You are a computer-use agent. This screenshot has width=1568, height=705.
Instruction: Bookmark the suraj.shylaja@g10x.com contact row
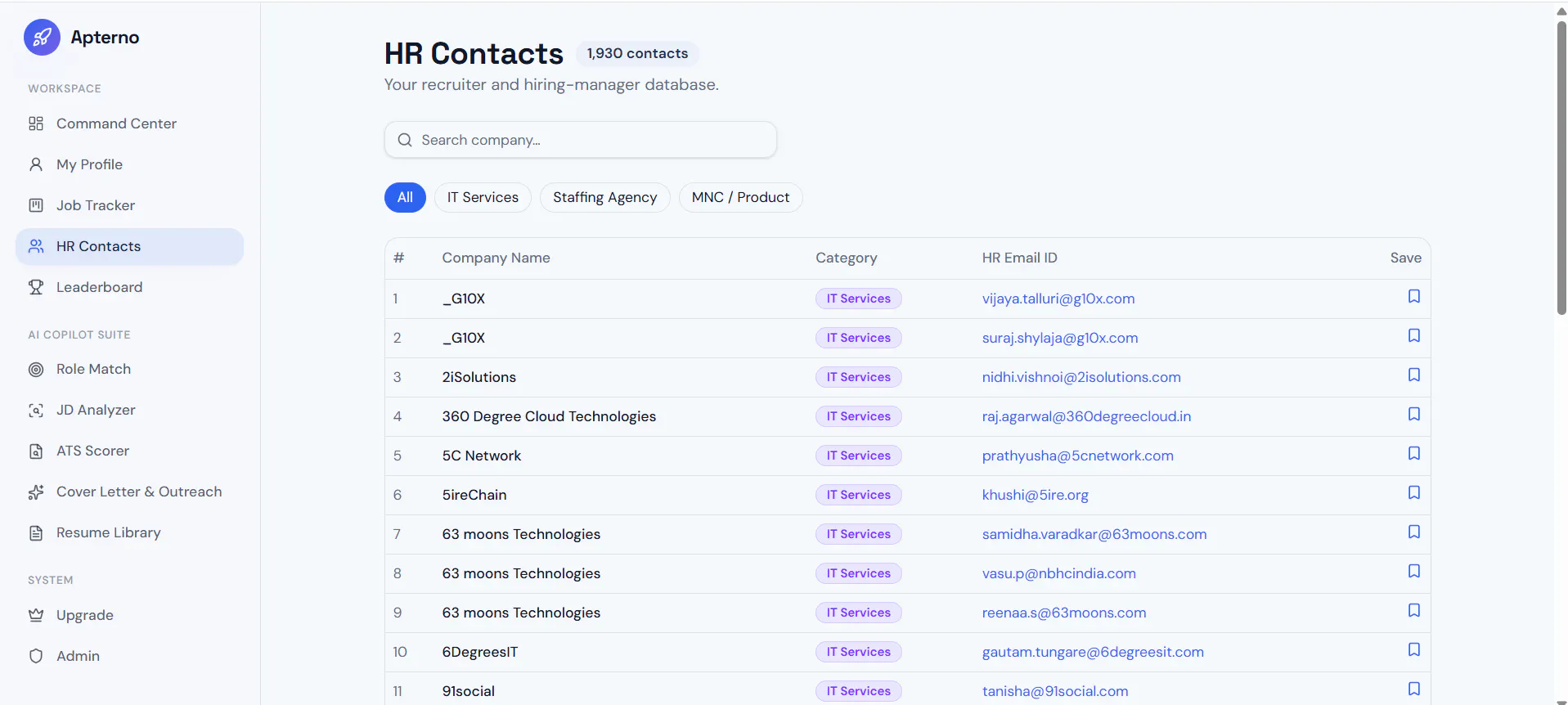click(x=1413, y=335)
